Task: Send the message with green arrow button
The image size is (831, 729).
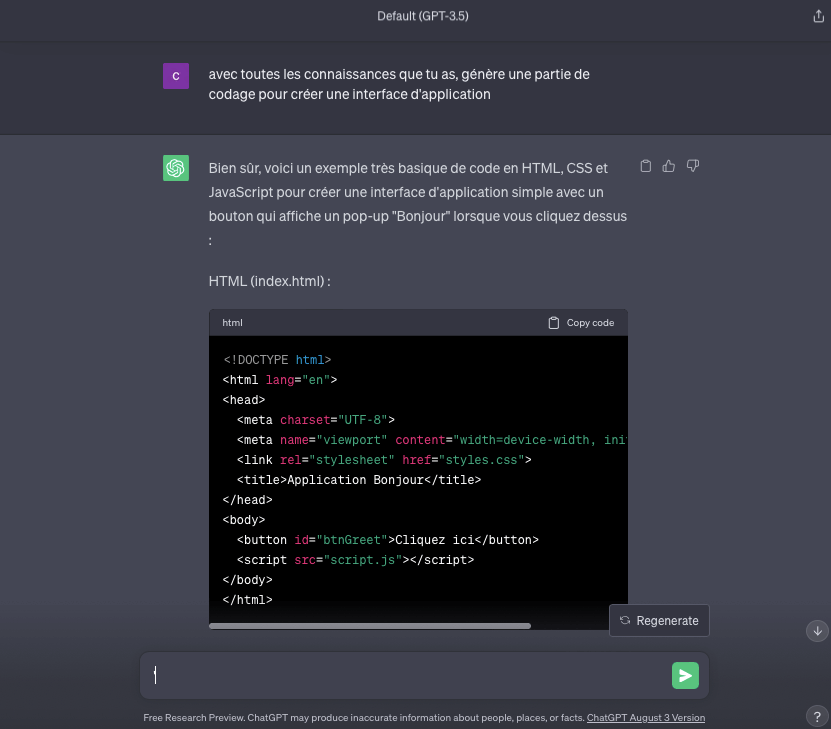Action: 685,675
